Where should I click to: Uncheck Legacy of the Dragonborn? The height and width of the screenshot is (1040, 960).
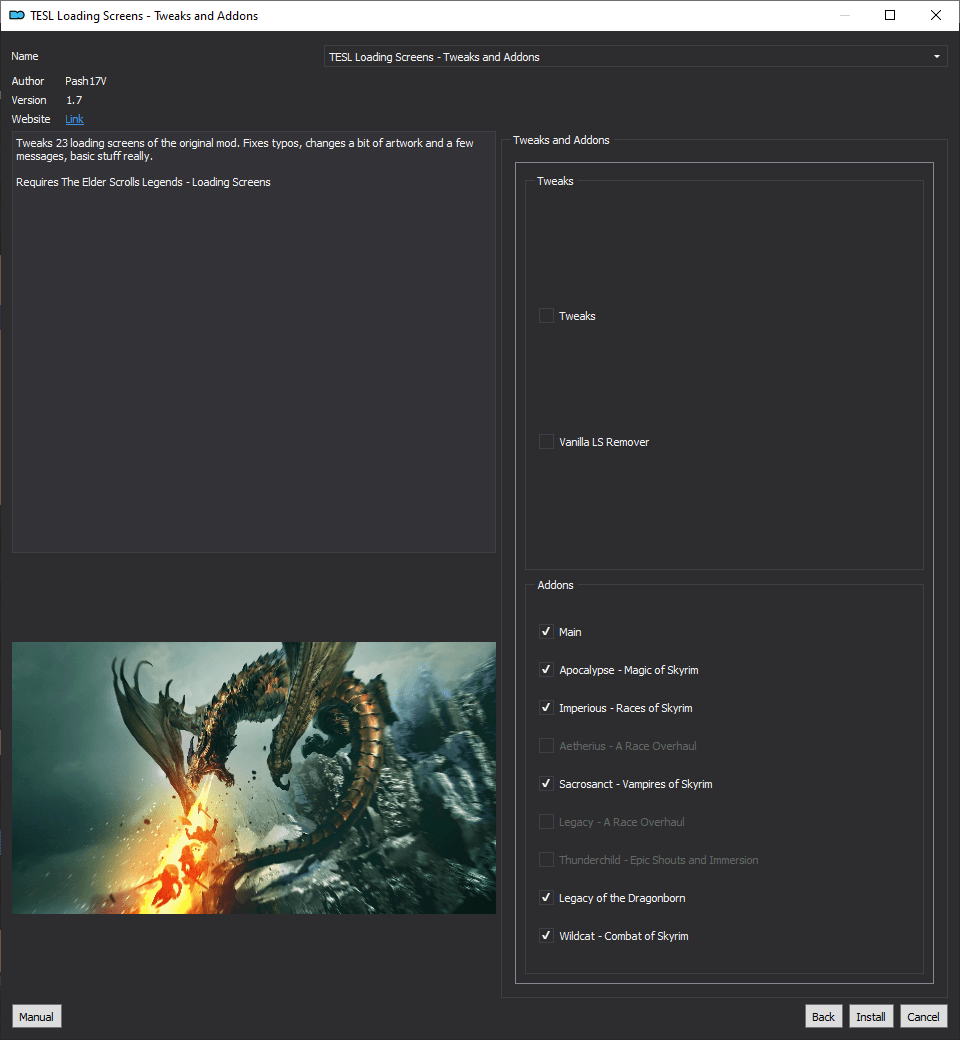point(546,897)
